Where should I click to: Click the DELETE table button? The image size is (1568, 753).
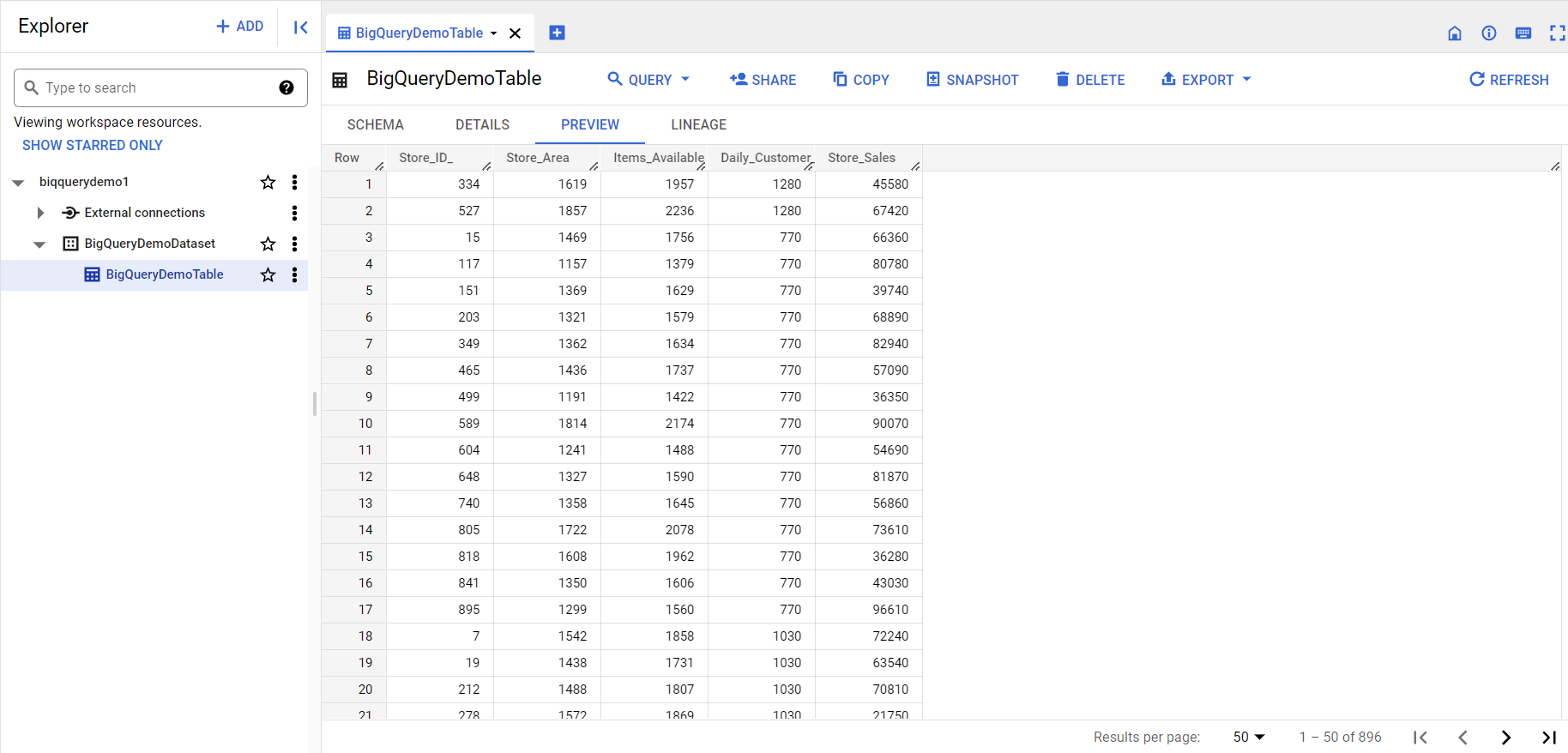pos(1089,80)
